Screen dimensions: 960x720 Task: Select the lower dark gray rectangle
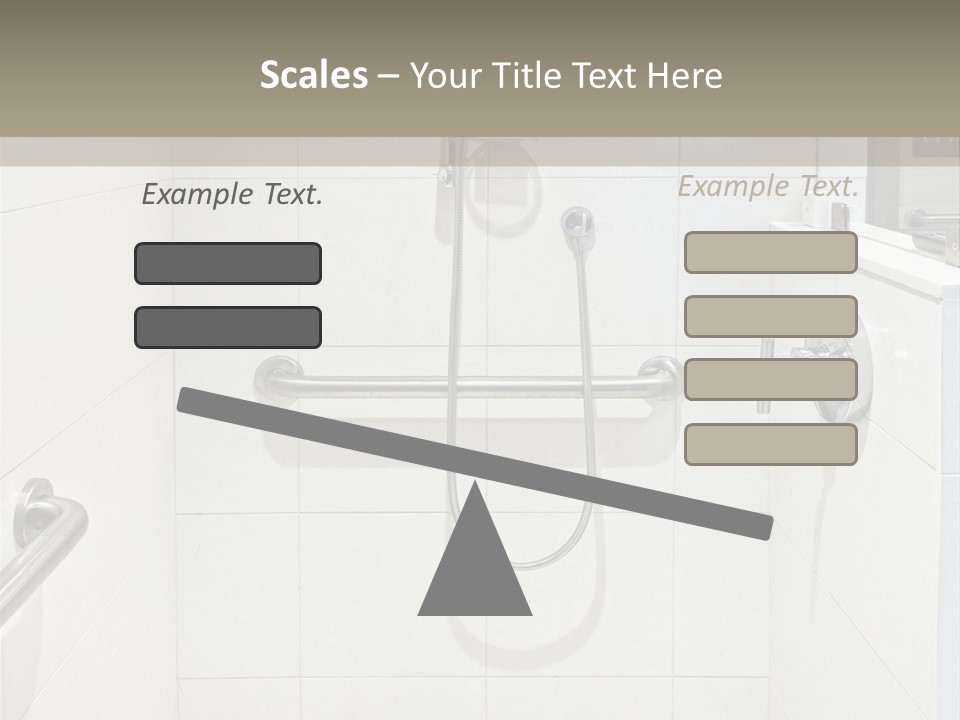click(x=228, y=328)
